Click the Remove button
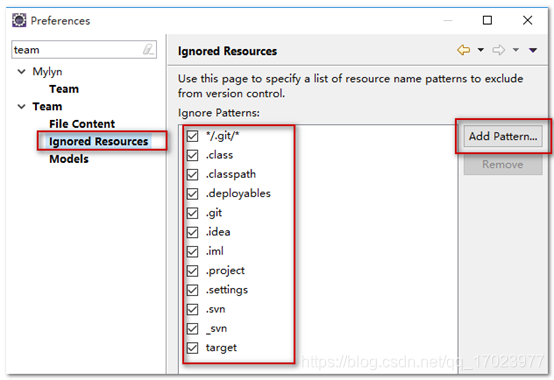554x380 pixels. pyautogui.click(x=503, y=165)
